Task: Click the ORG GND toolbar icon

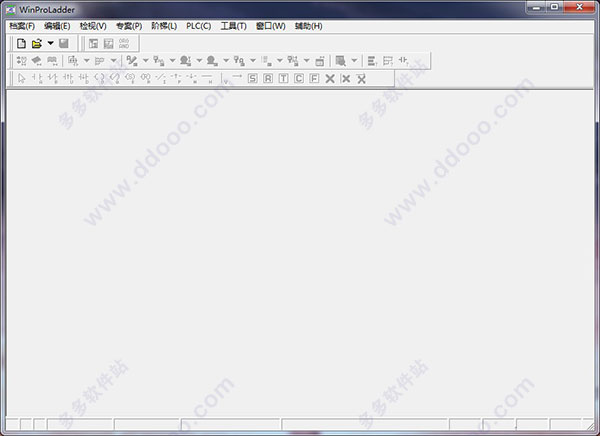Action: point(124,44)
